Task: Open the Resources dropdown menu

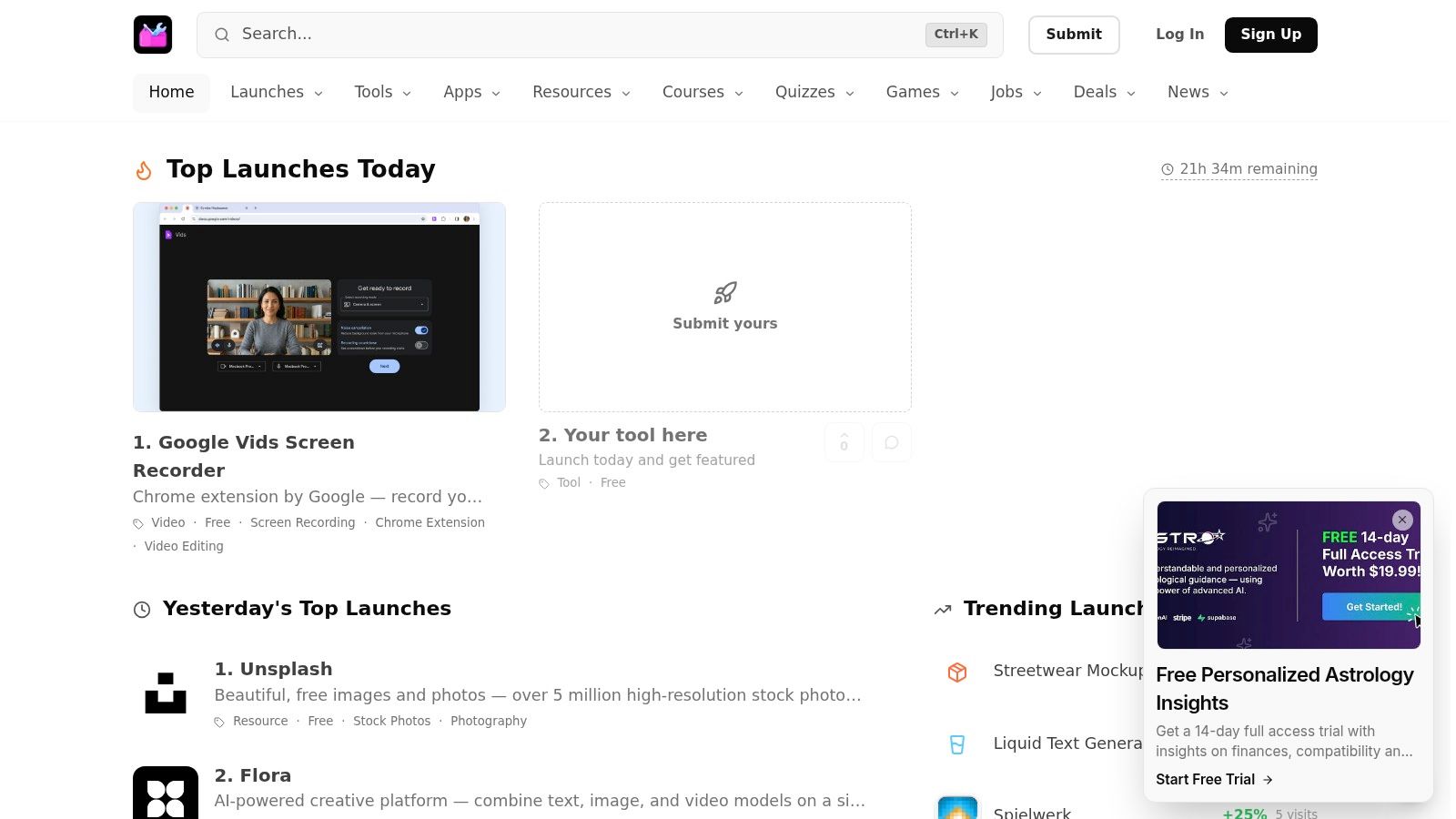Action: click(x=581, y=93)
